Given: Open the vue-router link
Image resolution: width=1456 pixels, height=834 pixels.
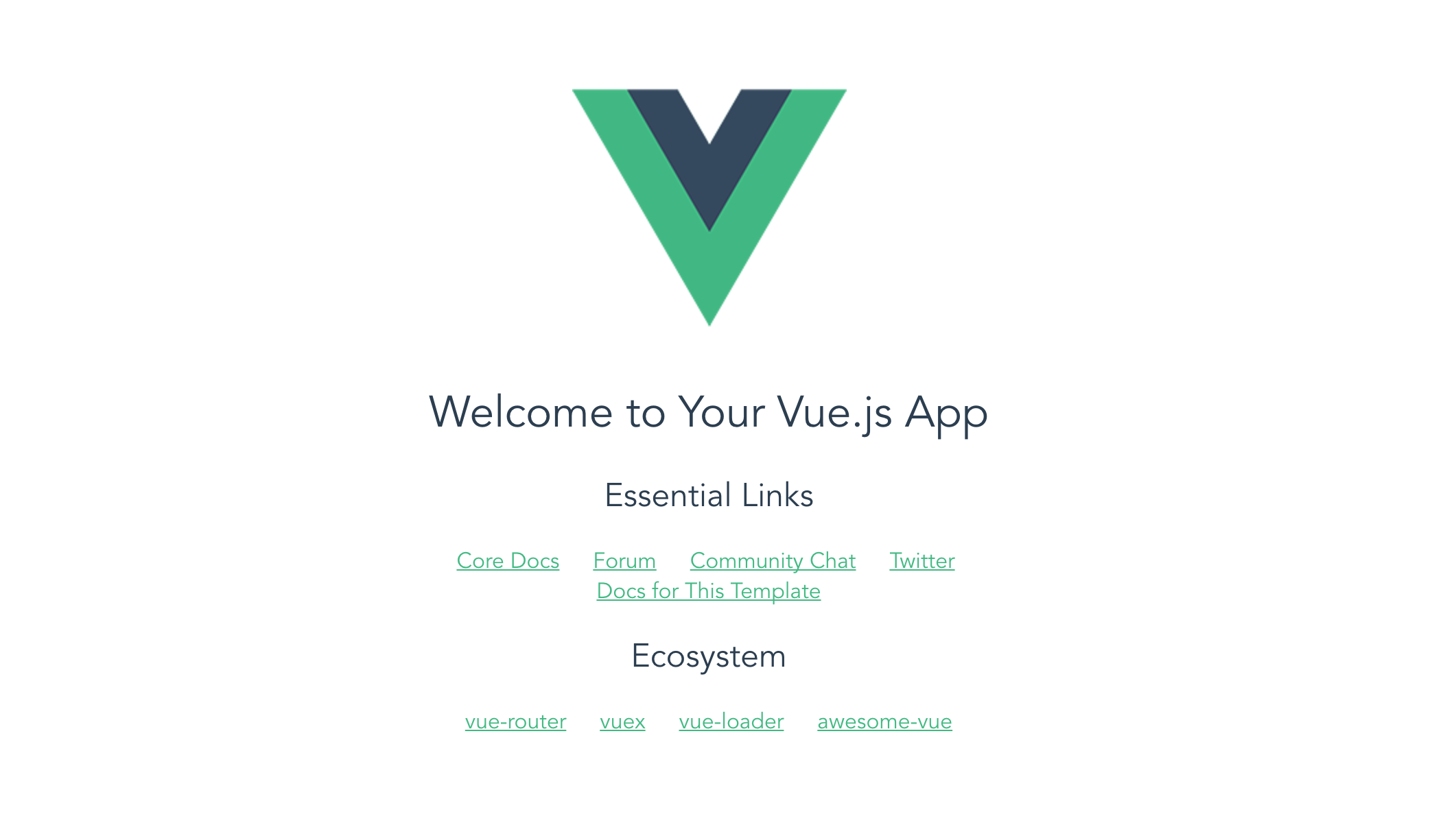Looking at the screenshot, I should coord(516,721).
